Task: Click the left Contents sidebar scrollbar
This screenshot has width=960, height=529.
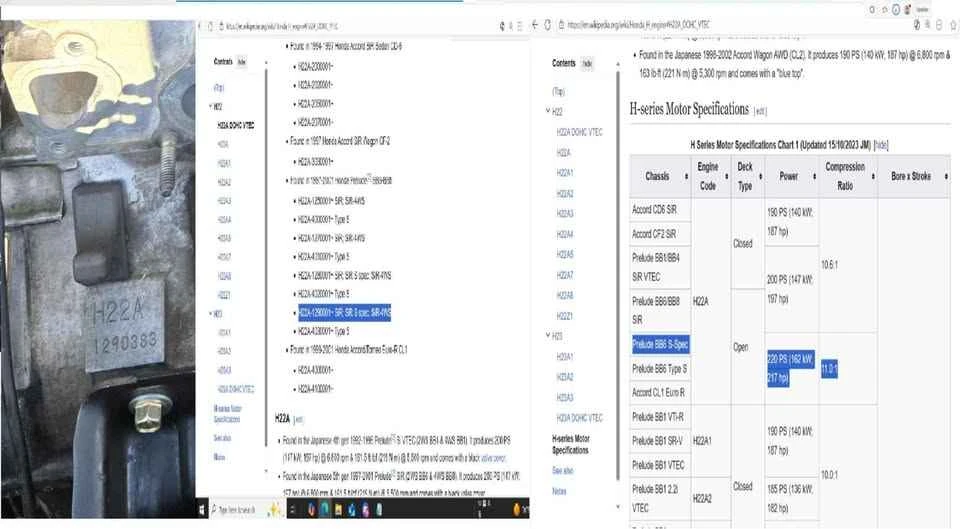Action: [266, 257]
